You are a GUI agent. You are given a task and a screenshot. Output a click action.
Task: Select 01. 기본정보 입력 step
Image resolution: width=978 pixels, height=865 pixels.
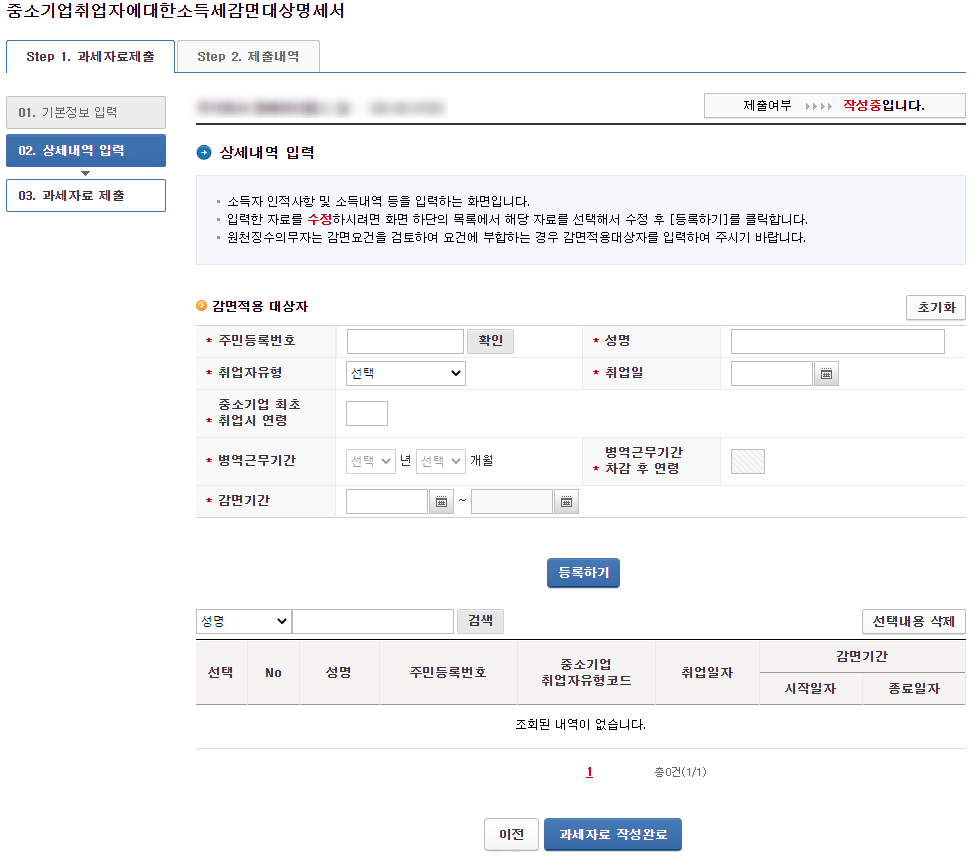(86, 112)
